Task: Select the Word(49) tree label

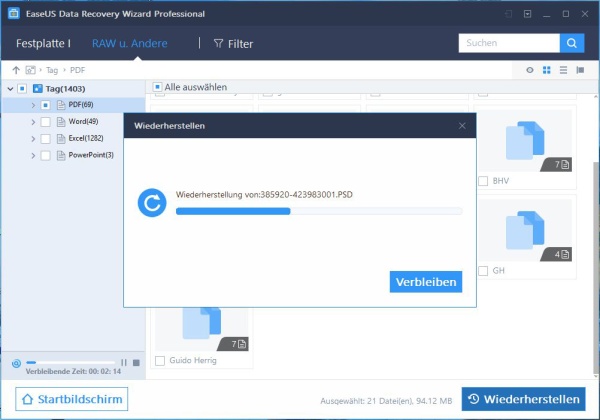Action: (83, 122)
